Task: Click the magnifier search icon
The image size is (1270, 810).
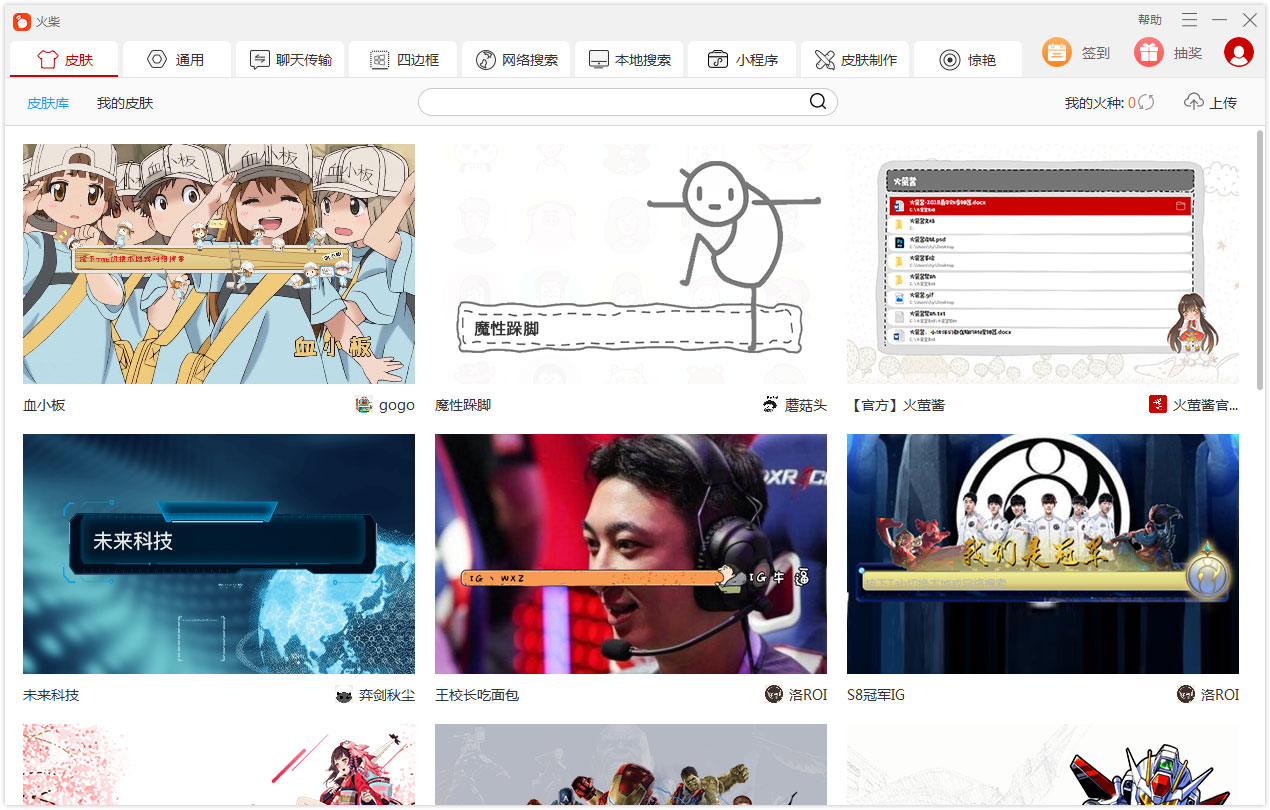Action: click(818, 101)
